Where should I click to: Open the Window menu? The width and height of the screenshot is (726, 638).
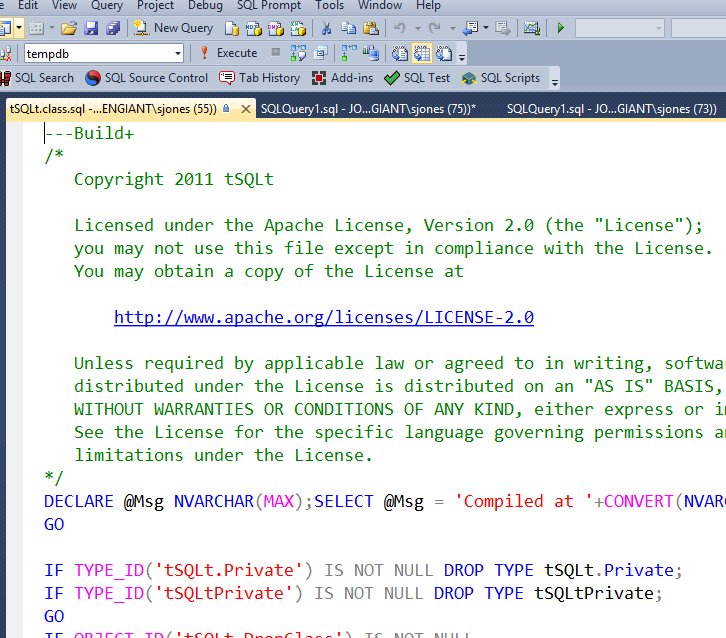click(x=380, y=6)
